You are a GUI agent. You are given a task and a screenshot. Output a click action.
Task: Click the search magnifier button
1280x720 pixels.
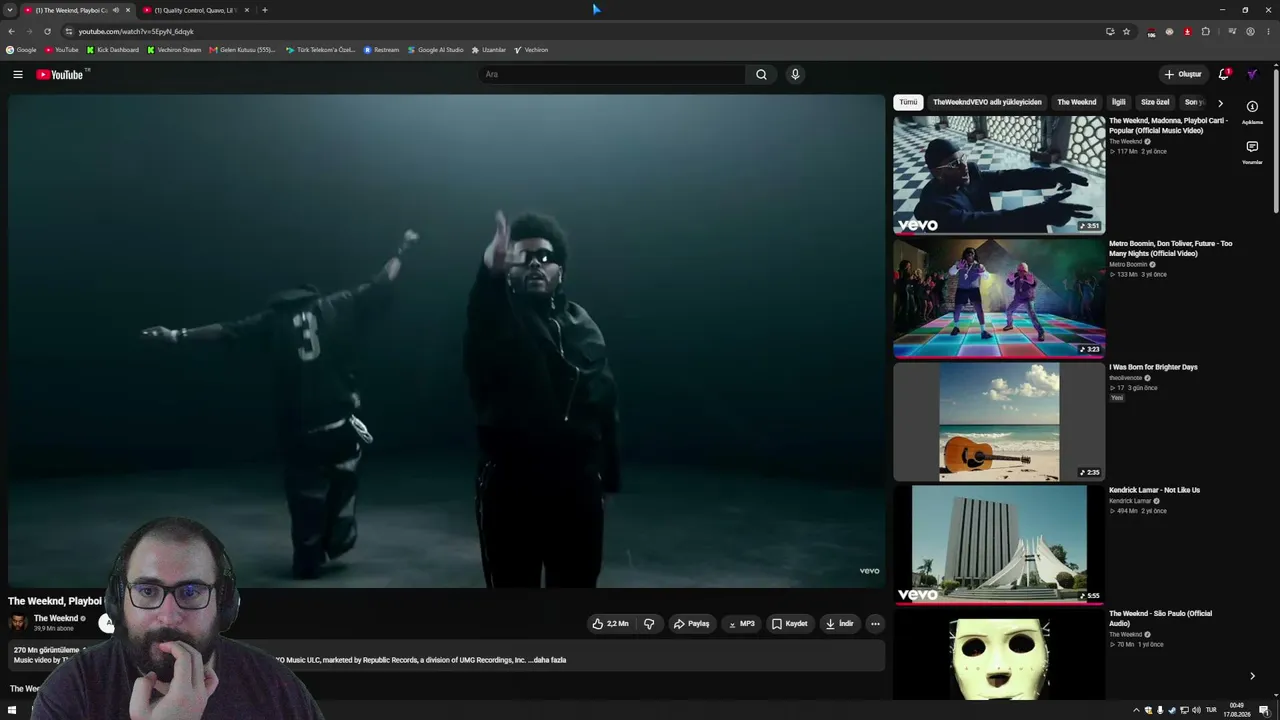click(x=761, y=74)
